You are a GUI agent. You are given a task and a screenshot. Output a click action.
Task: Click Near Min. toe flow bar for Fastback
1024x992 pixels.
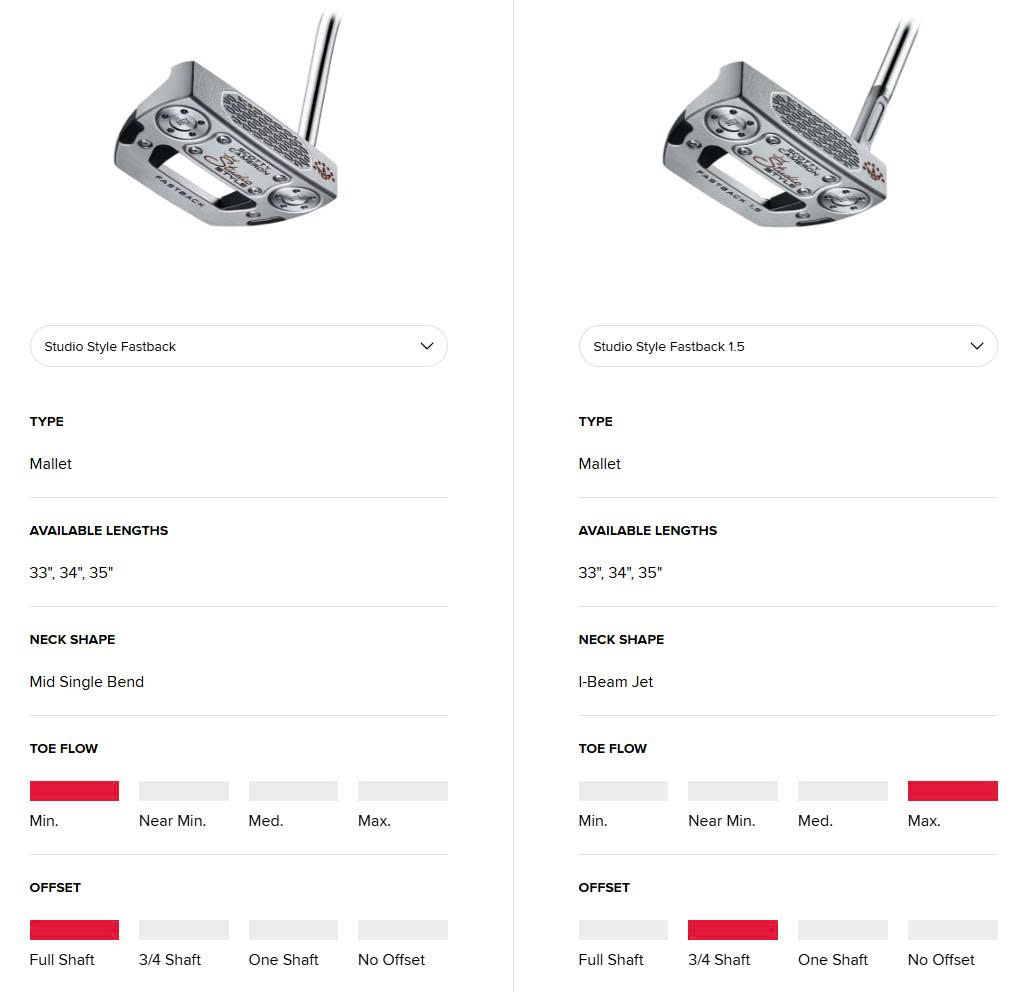[x=183, y=791]
